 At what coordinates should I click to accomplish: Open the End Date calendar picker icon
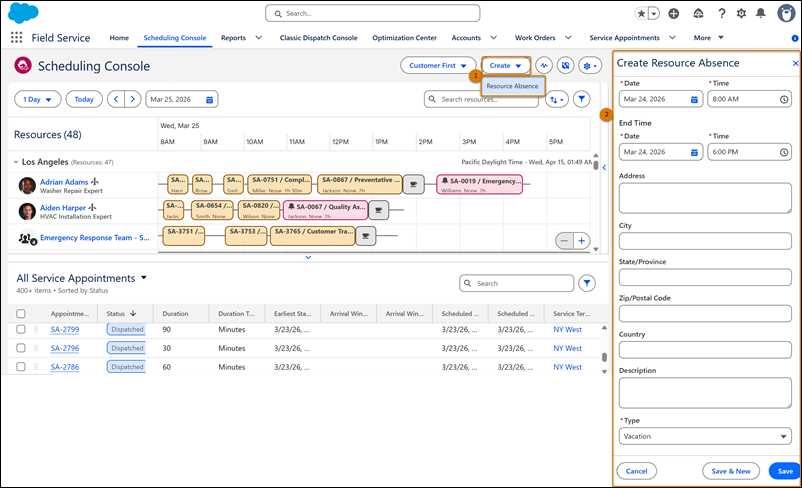(x=694, y=152)
